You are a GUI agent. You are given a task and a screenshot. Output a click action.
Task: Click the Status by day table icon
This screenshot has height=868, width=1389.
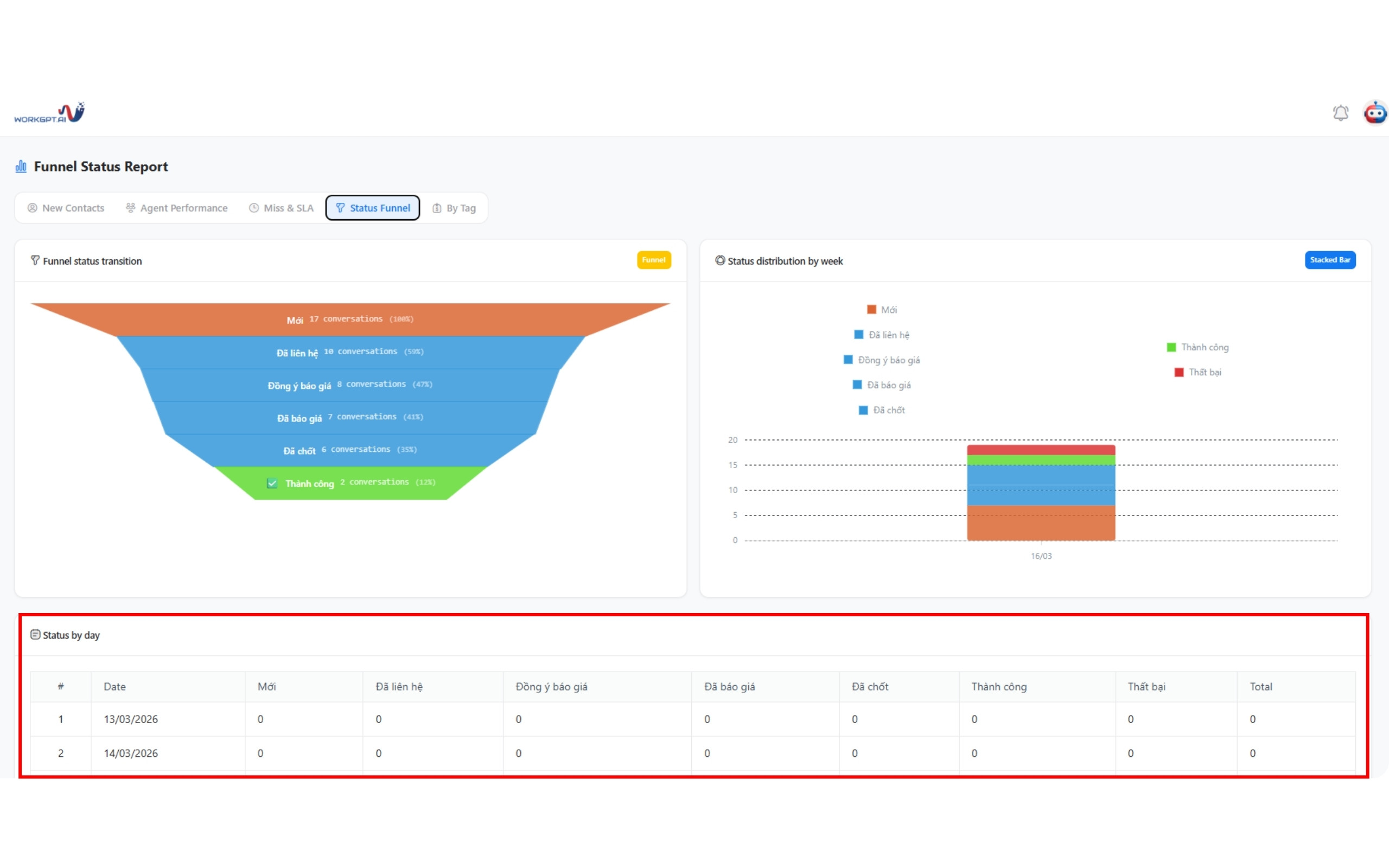tap(35, 634)
